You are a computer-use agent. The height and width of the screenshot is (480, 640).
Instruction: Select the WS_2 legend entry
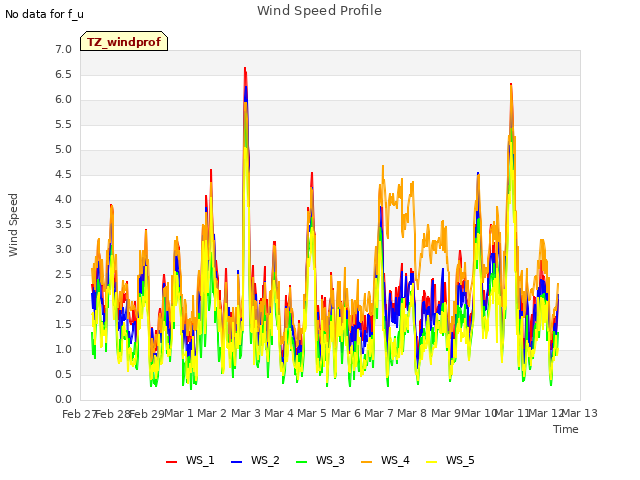(255, 460)
